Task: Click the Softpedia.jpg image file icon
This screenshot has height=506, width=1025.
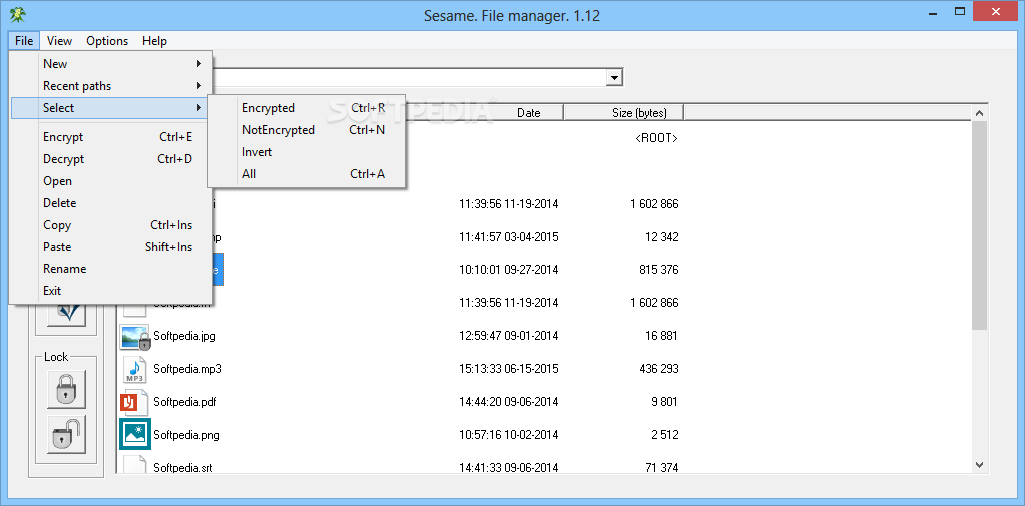Action: click(135, 337)
